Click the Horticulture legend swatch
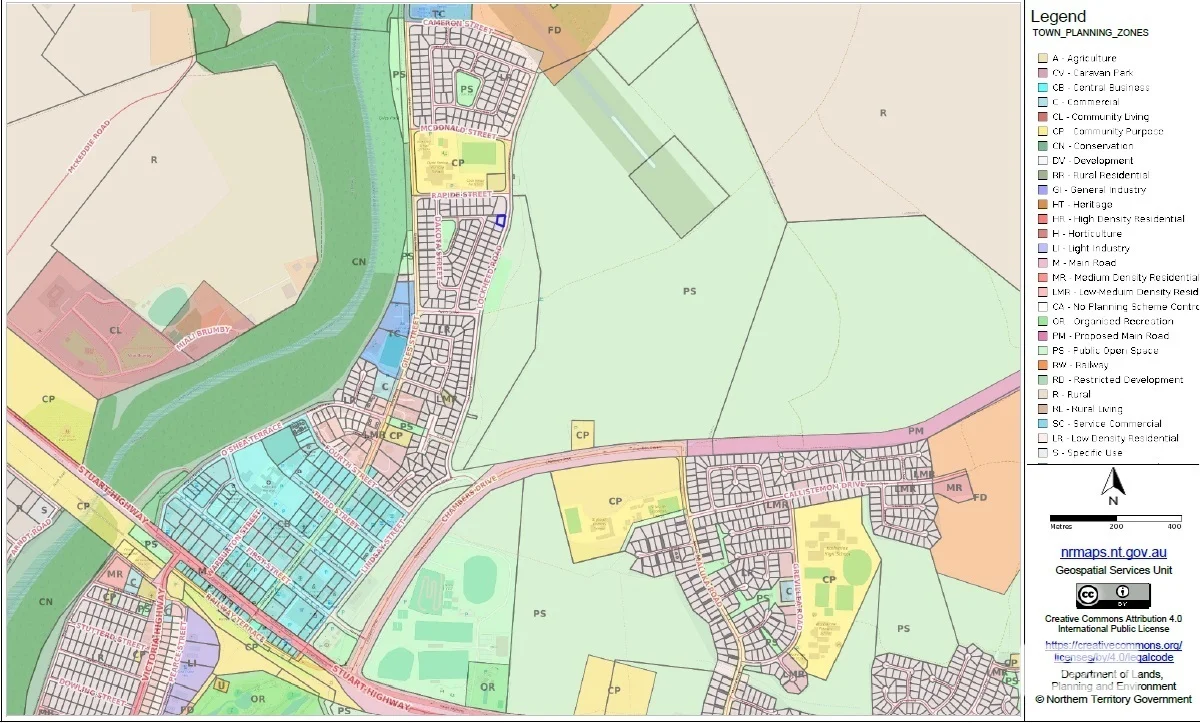The height and width of the screenshot is (723, 1200). coord(1043,234)
